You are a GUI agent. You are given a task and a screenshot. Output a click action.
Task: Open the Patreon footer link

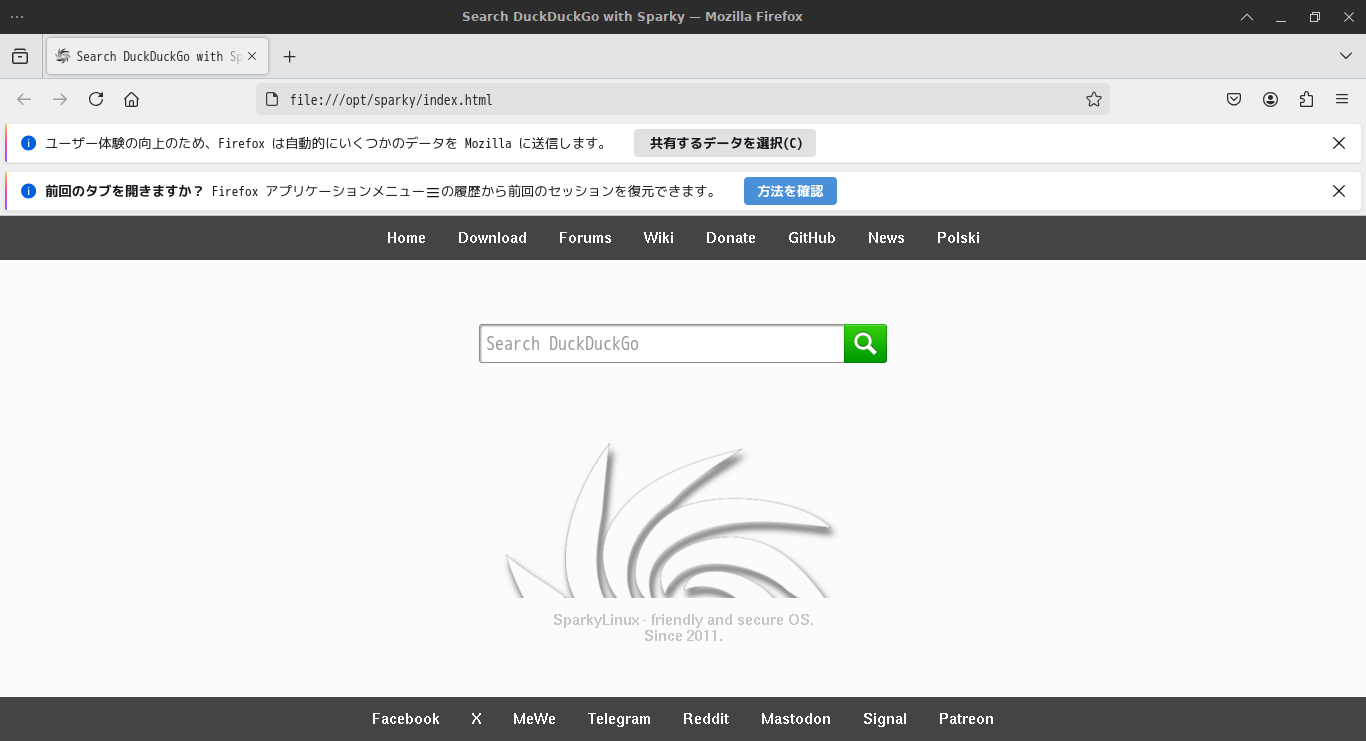(x=966, y=719)
